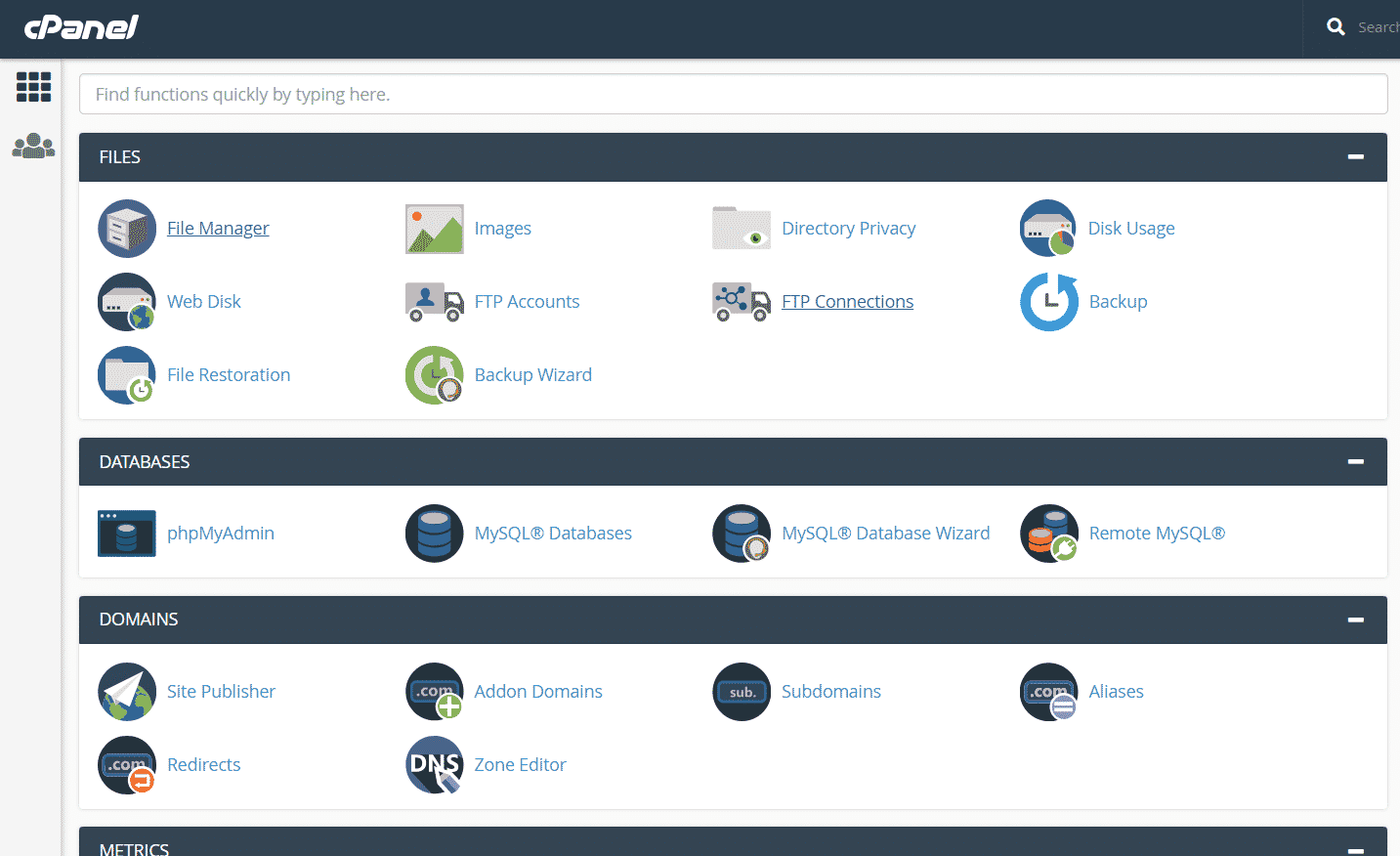
Task: Open the Subdomains icon
Action: point(742,692)
